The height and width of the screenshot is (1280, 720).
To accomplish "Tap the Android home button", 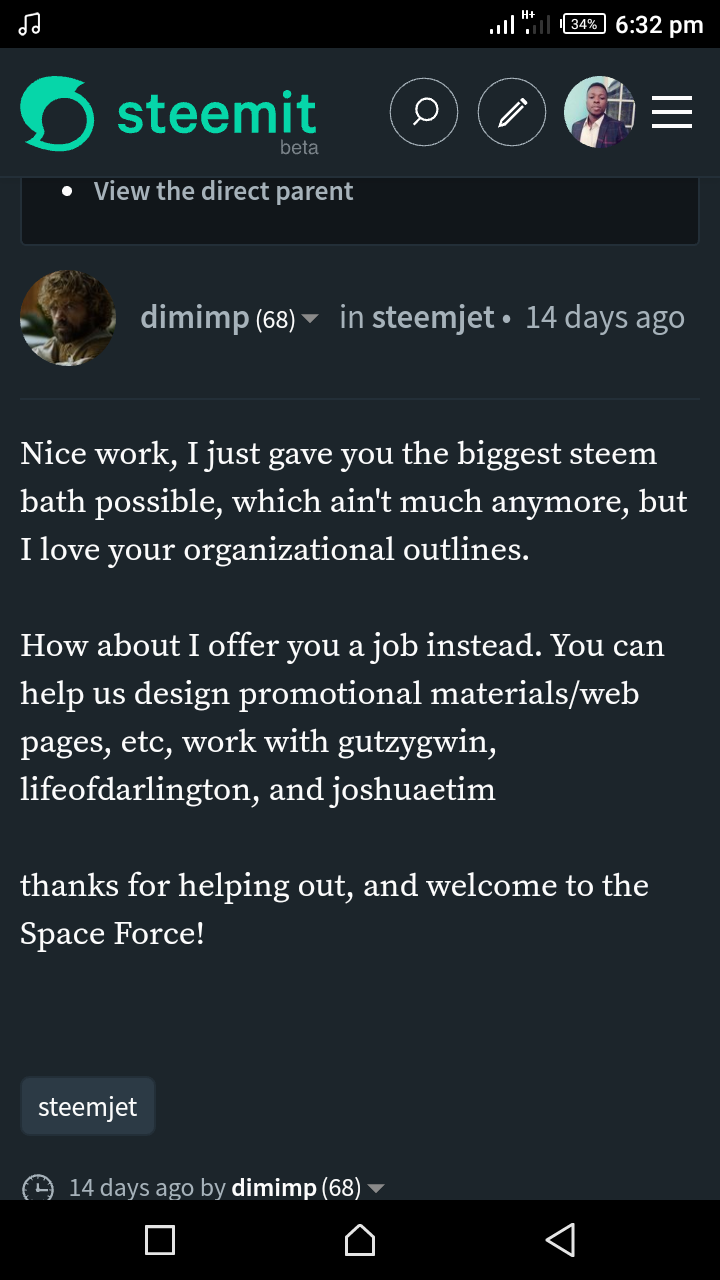I will tap(360, 1240).
